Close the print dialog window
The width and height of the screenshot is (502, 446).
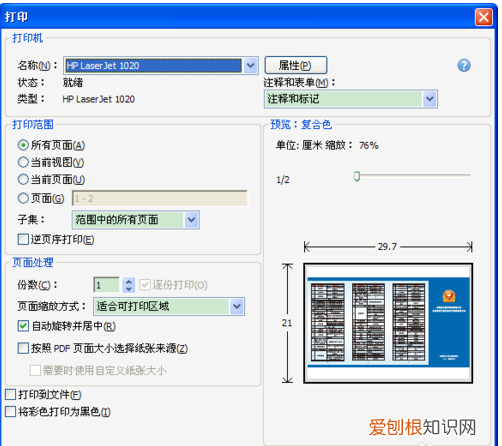(484, 17)
